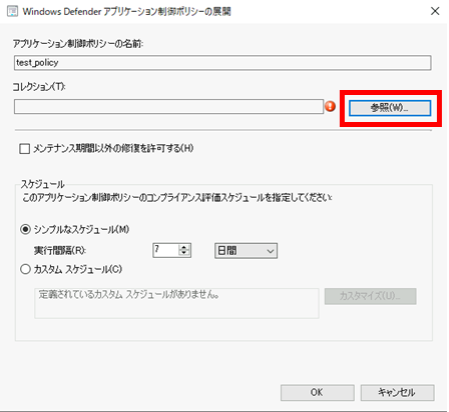The width and height of the screenshot is (449, 412).
Task: Click the policy name field containing test_policy
Action: tap(222, 63)
